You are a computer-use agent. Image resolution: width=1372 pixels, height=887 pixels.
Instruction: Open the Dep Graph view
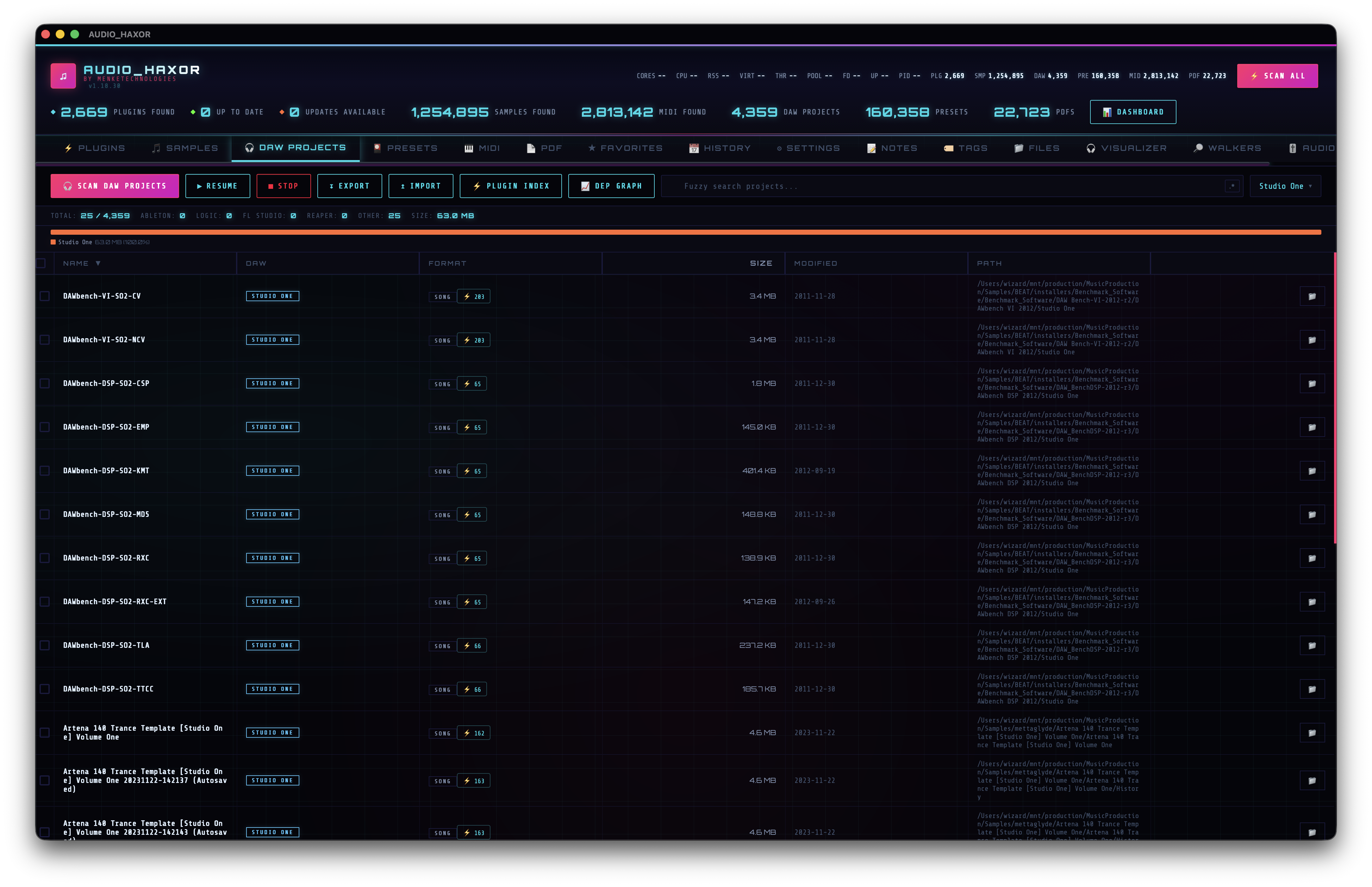(611, 186)
